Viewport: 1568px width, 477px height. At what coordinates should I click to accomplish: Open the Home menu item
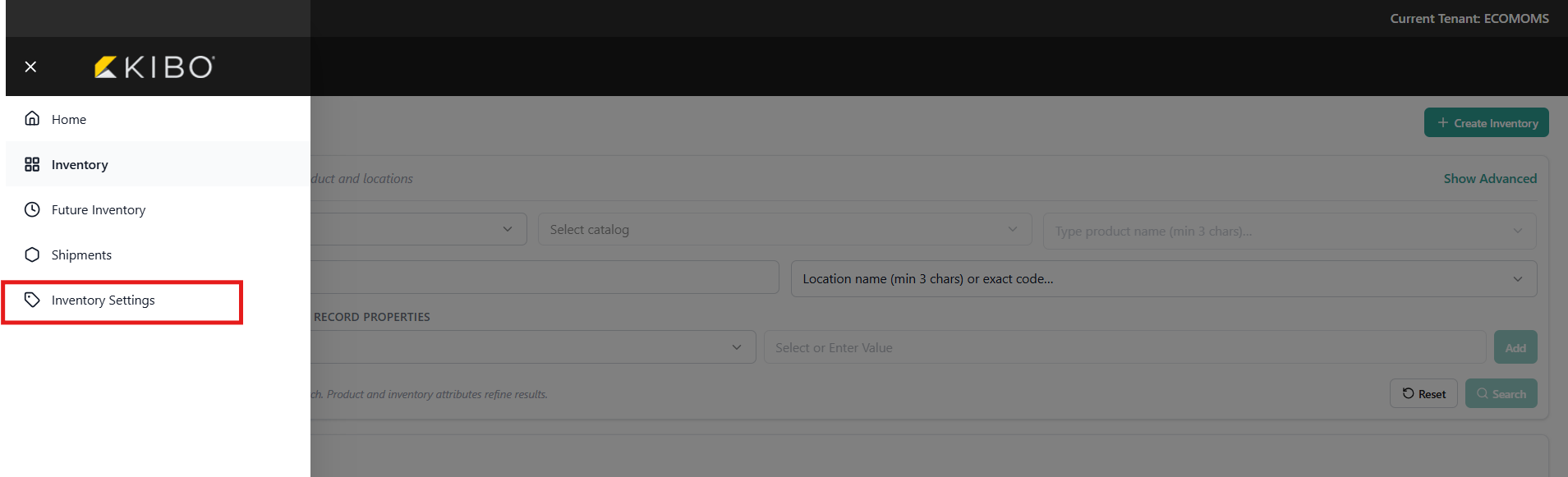point(158,119)
